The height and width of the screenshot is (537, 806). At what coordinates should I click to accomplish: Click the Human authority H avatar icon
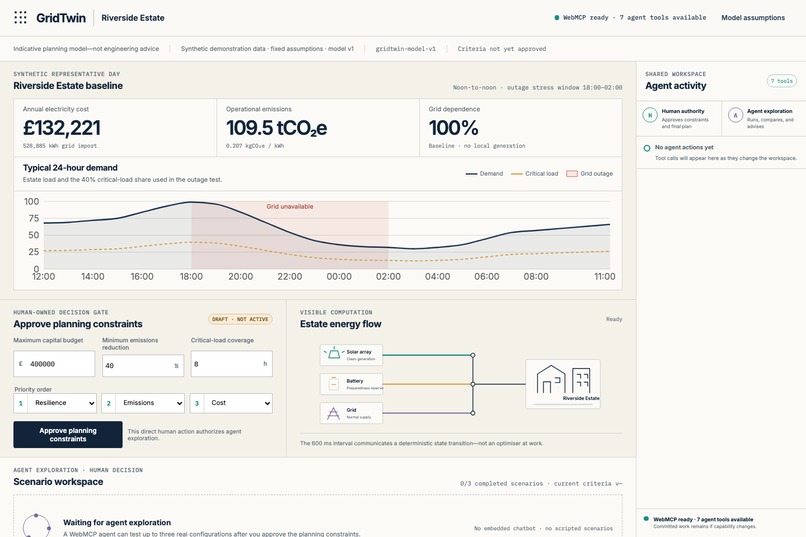pyautogui.click(x=650, y=115)
